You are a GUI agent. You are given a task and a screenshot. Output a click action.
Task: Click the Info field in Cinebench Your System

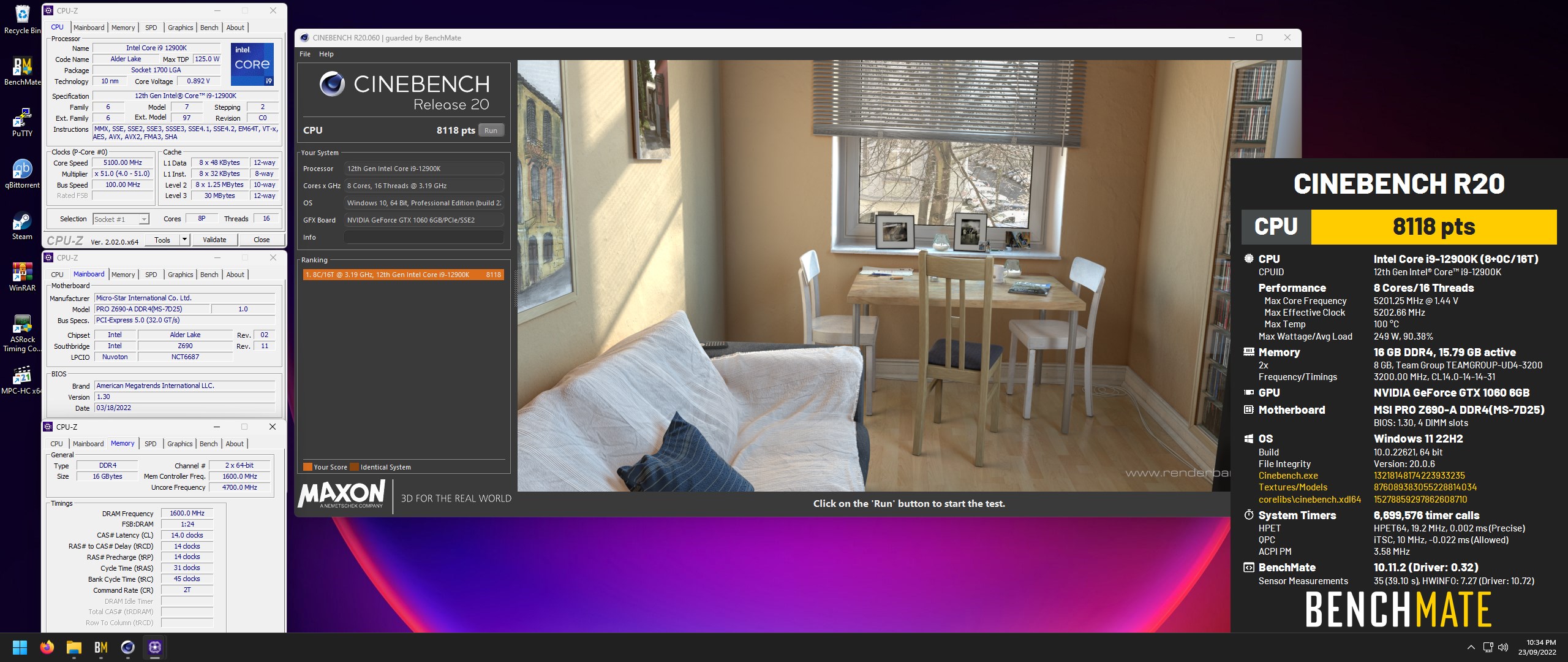tap(424, 237)
